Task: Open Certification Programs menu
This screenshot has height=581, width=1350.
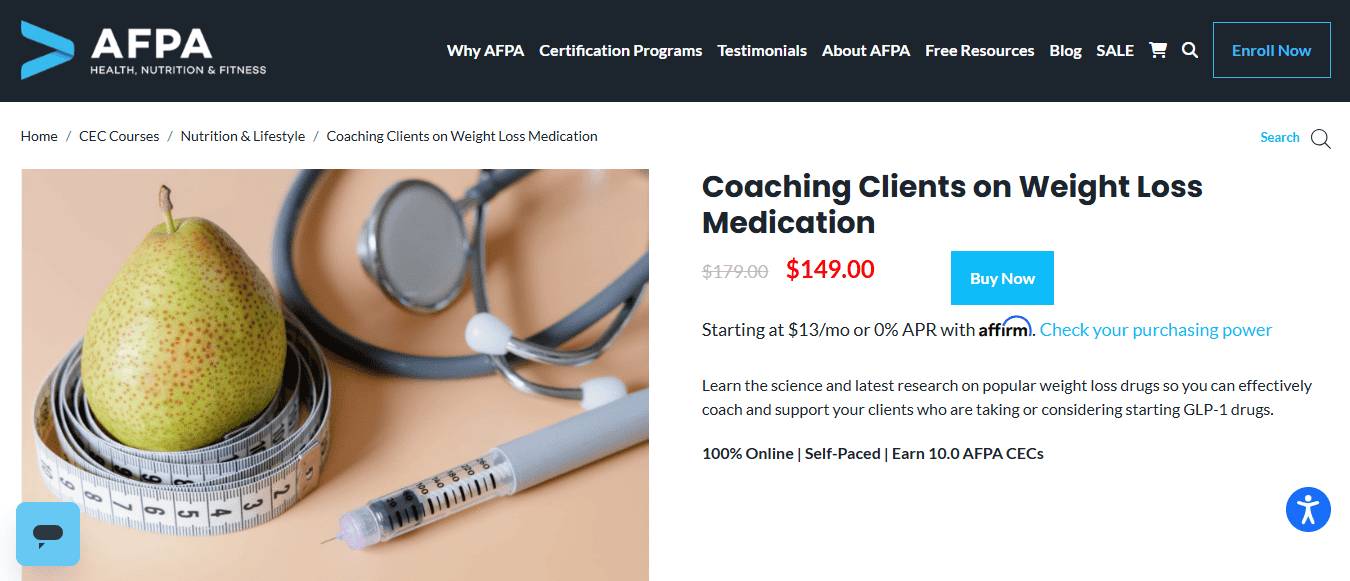Action: pos(621,50)
